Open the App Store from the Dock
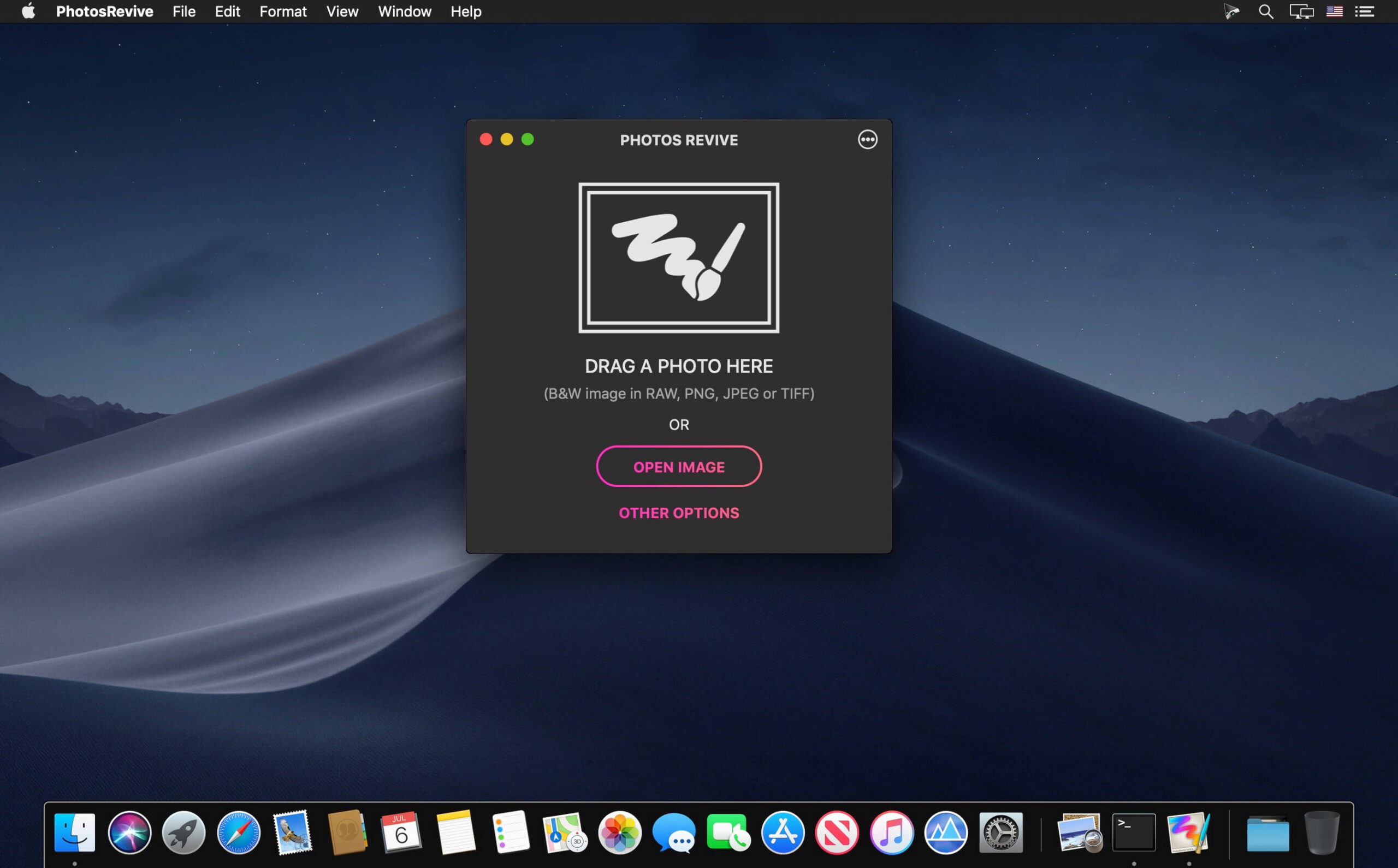This screenshot has width=1398, height=868. 782,833
